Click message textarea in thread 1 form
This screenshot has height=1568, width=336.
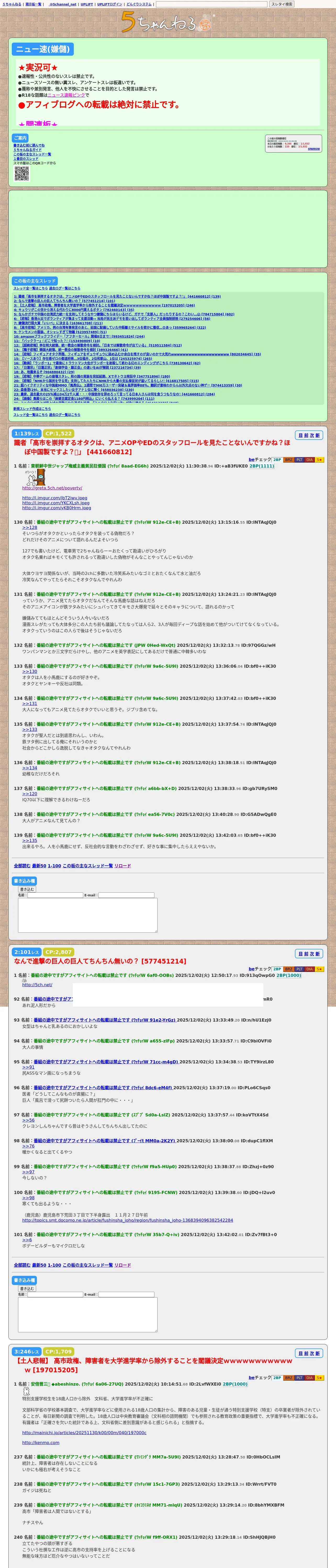pyautogui.click(x=88, y=915)
